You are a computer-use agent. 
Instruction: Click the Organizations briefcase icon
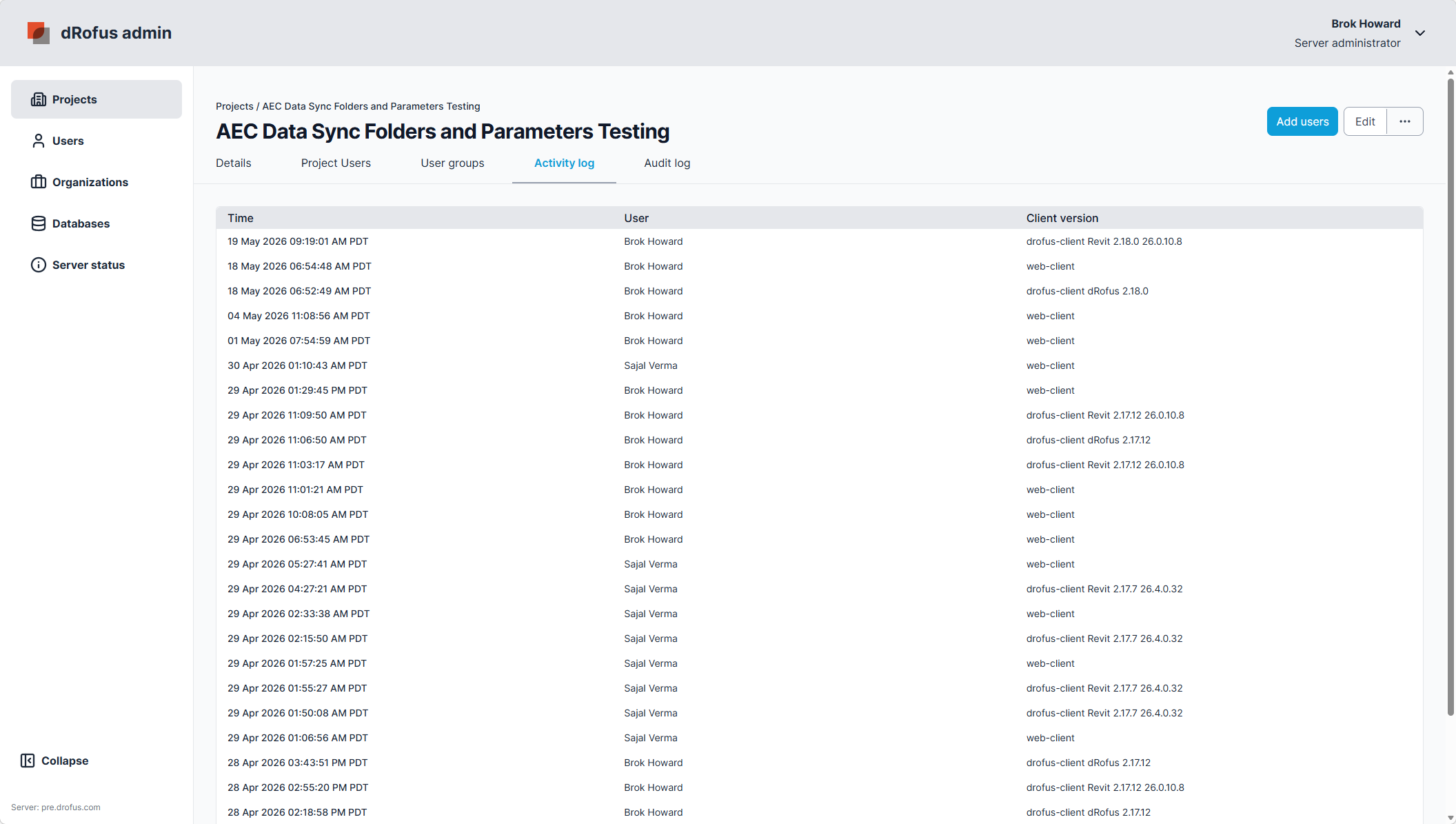click(39, 182)
